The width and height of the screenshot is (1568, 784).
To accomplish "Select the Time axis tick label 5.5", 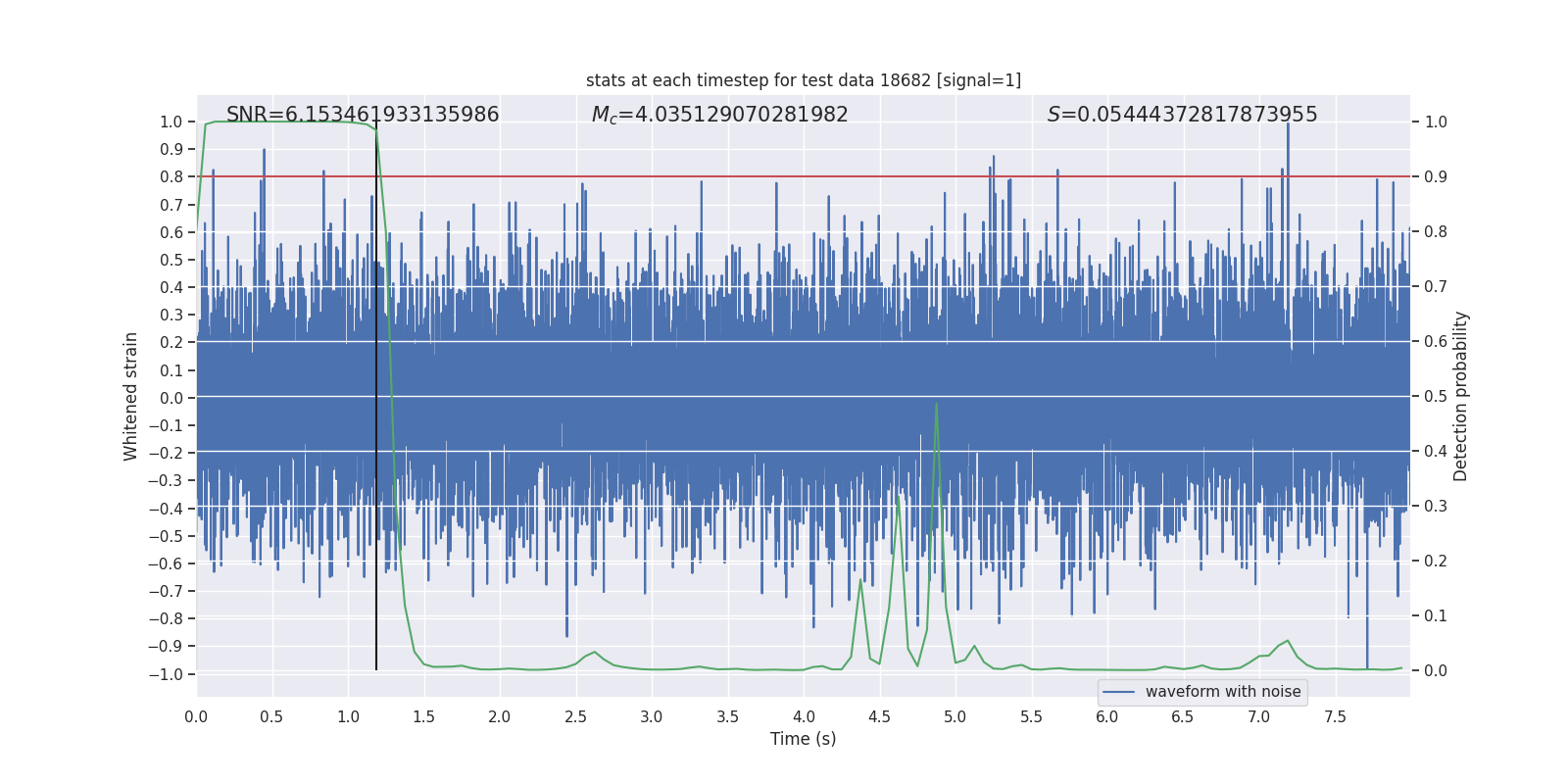I will pos(1031,717).
